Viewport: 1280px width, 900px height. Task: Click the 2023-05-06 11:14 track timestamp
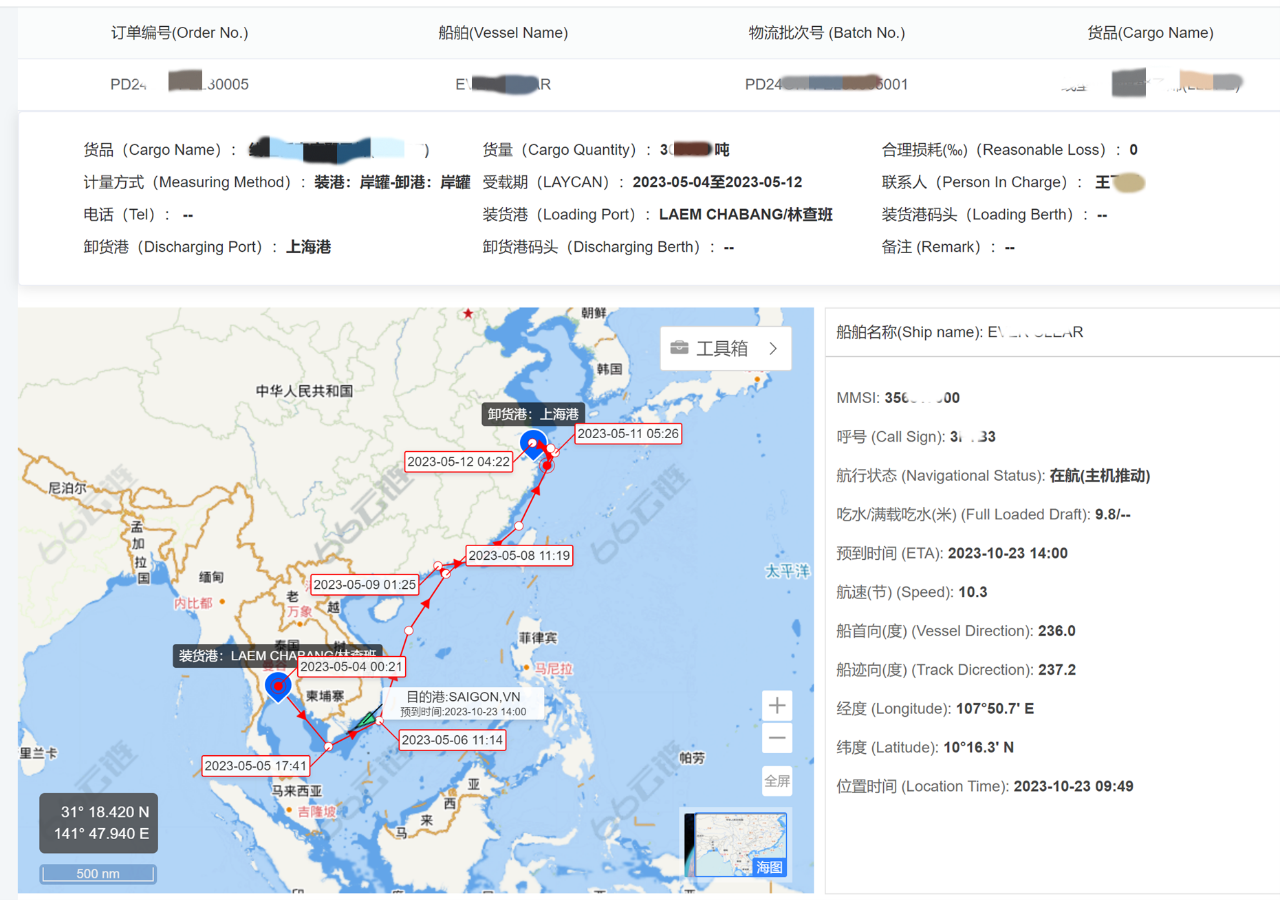452,740
